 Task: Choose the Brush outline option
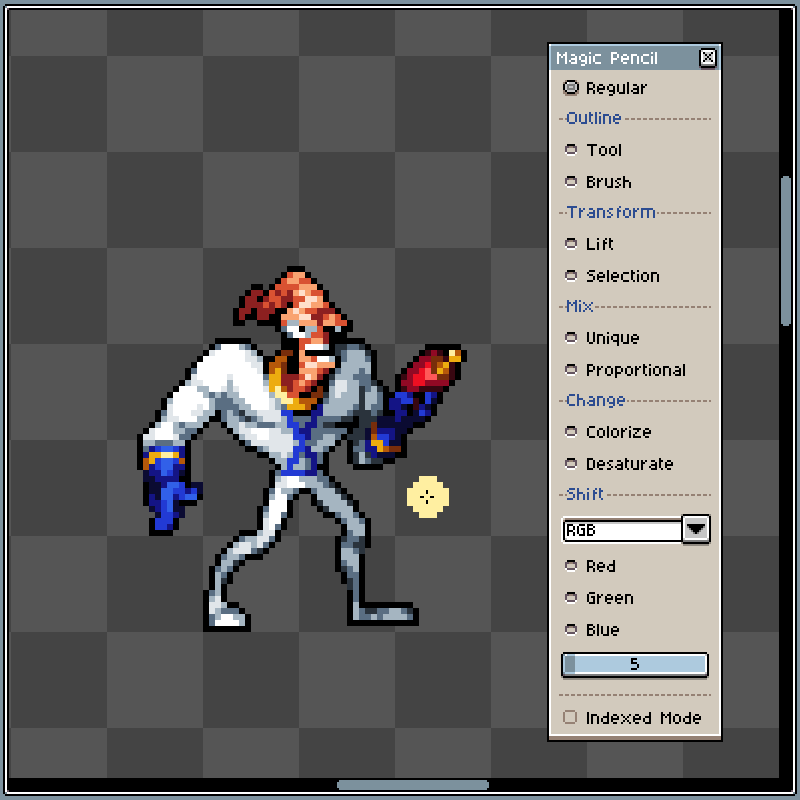(x=598, y=182)
